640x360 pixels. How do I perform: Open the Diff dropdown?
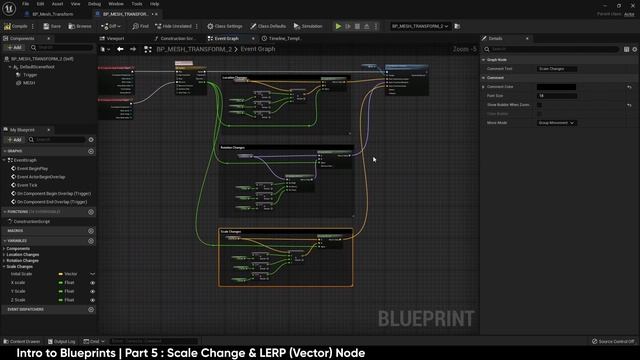pos(111,26)
